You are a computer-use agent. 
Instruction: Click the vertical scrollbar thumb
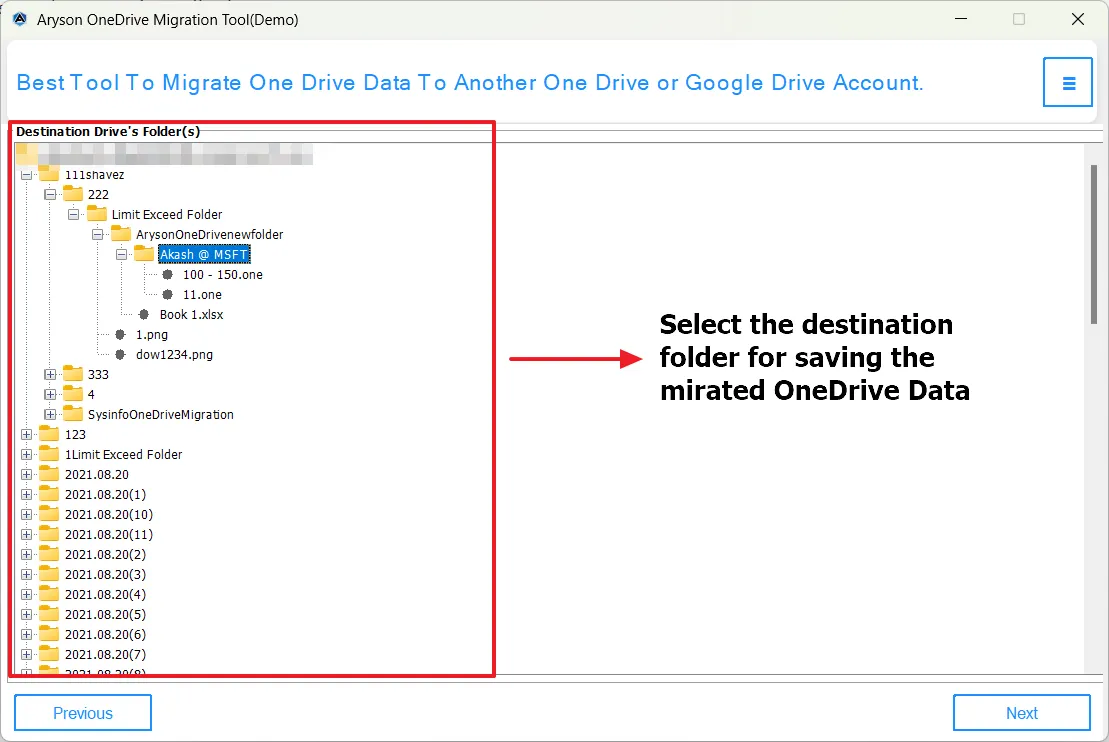tap(1094, 243)
